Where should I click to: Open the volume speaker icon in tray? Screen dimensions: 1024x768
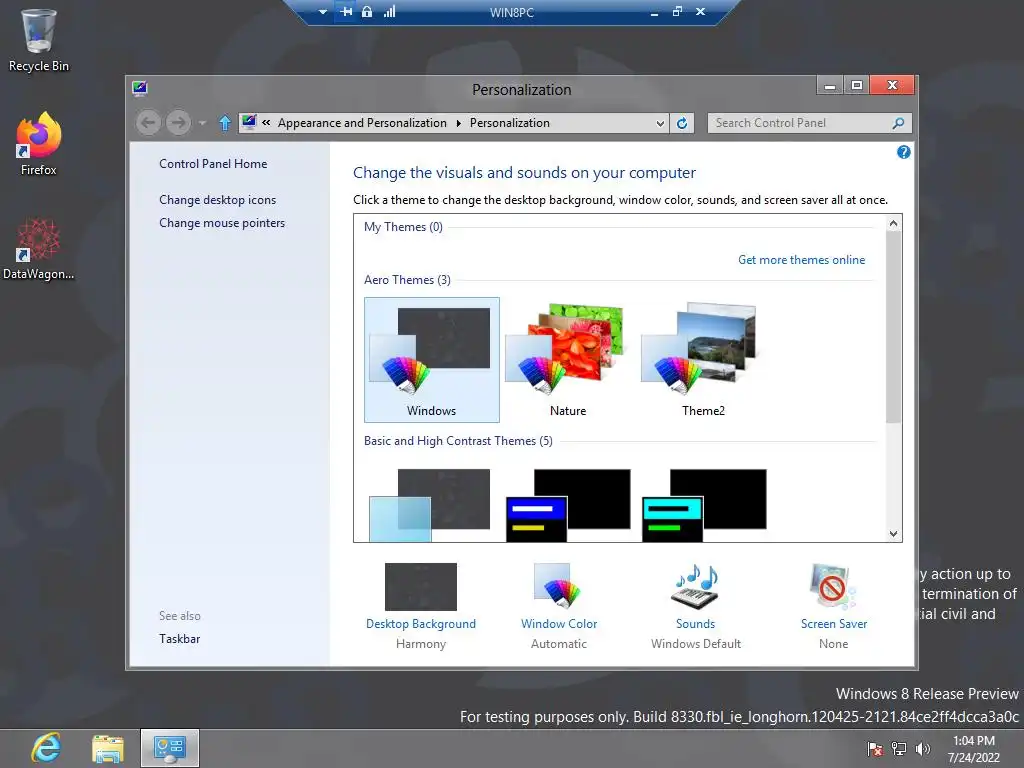click(922, 749)
